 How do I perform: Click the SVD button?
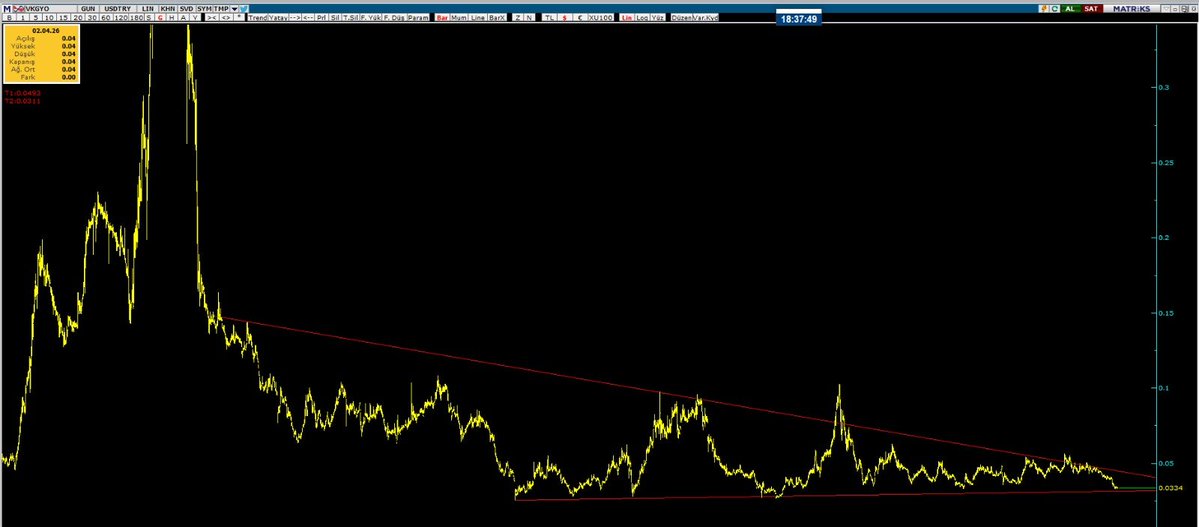[187, 8]
